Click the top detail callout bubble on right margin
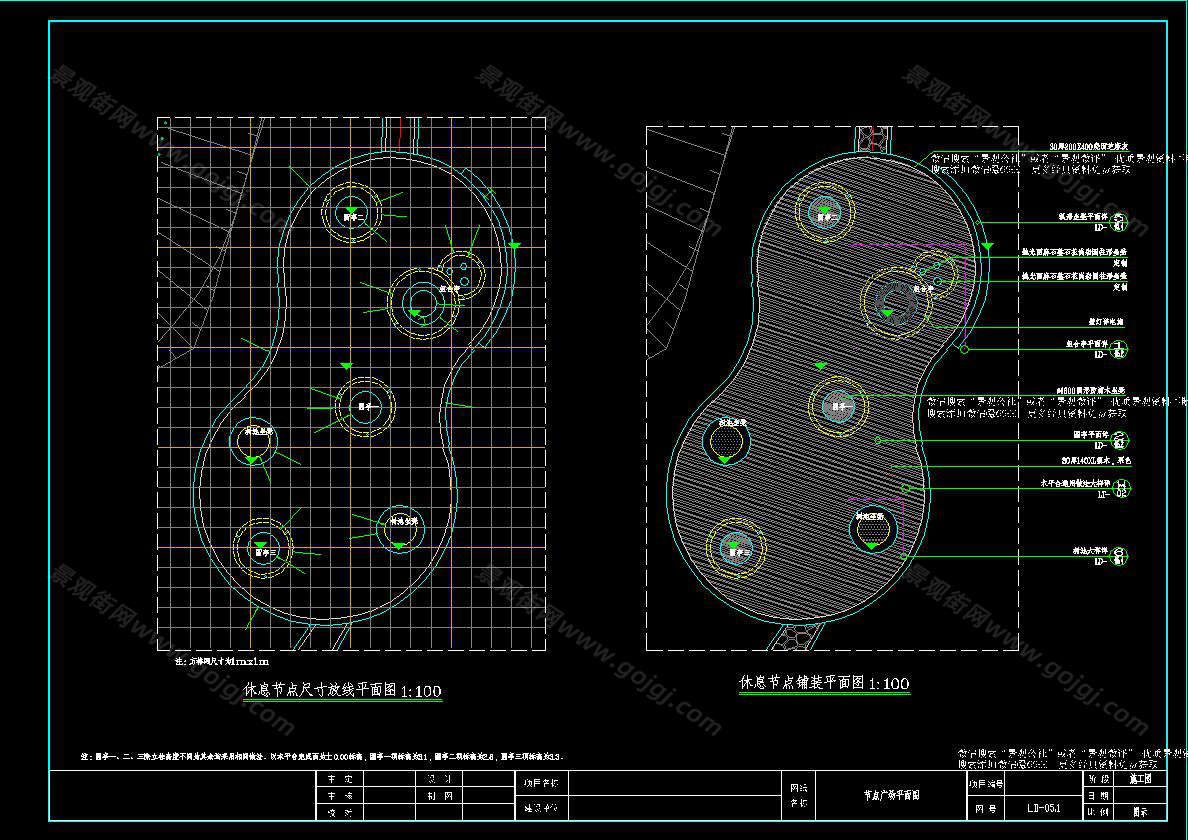 click(x=1120, y=221)
